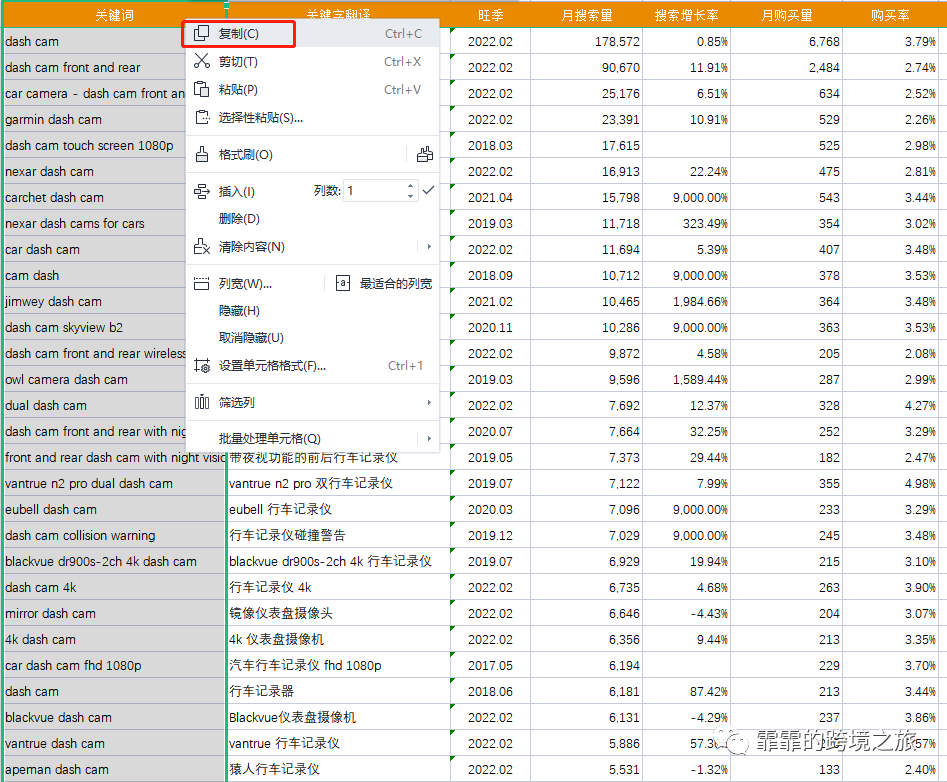
Task: Select cell 'carchet dash cam'
Action: pyautogui.click(x=95, y=197)
